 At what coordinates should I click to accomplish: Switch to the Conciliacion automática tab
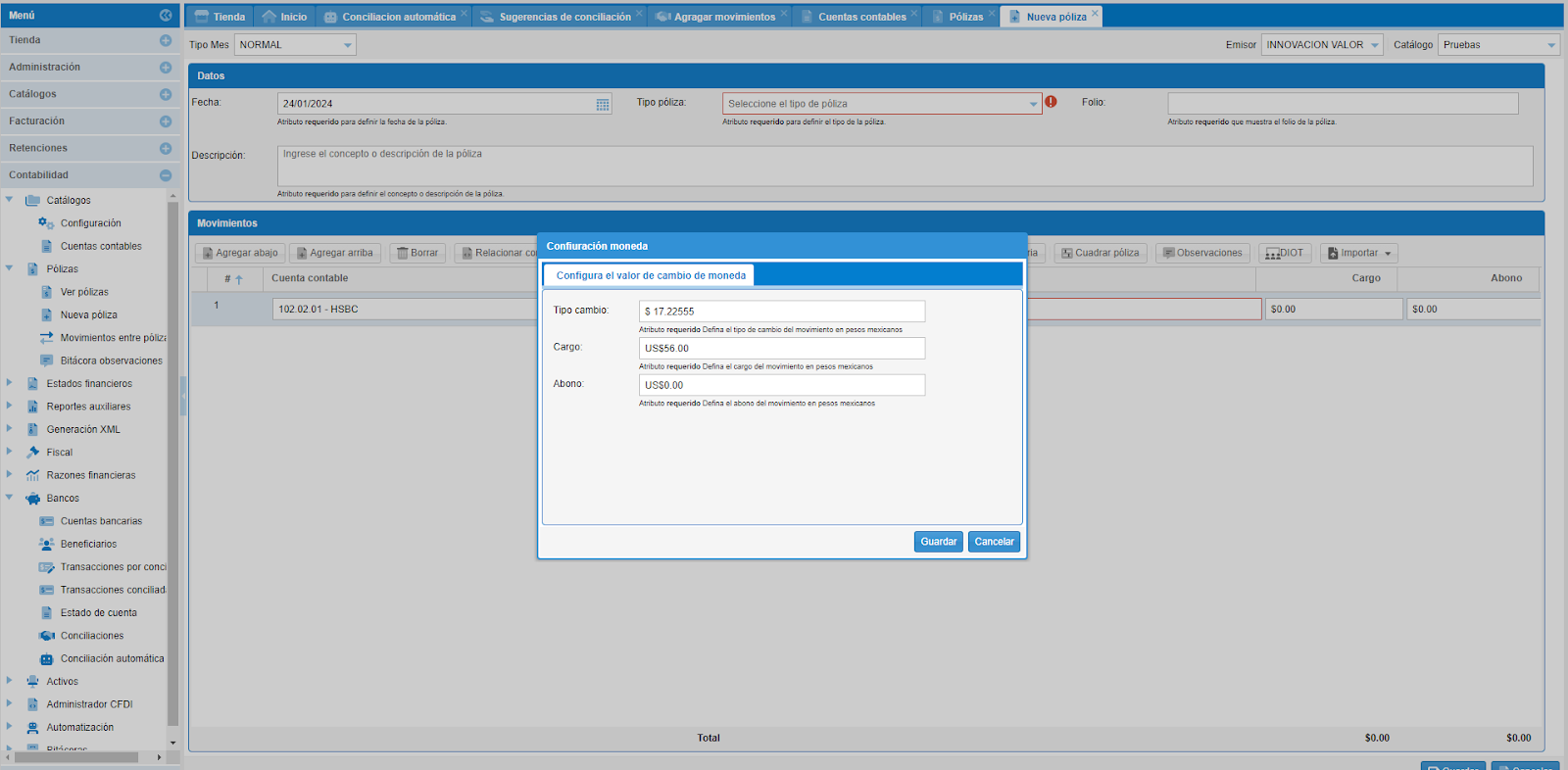pos(398,17)
